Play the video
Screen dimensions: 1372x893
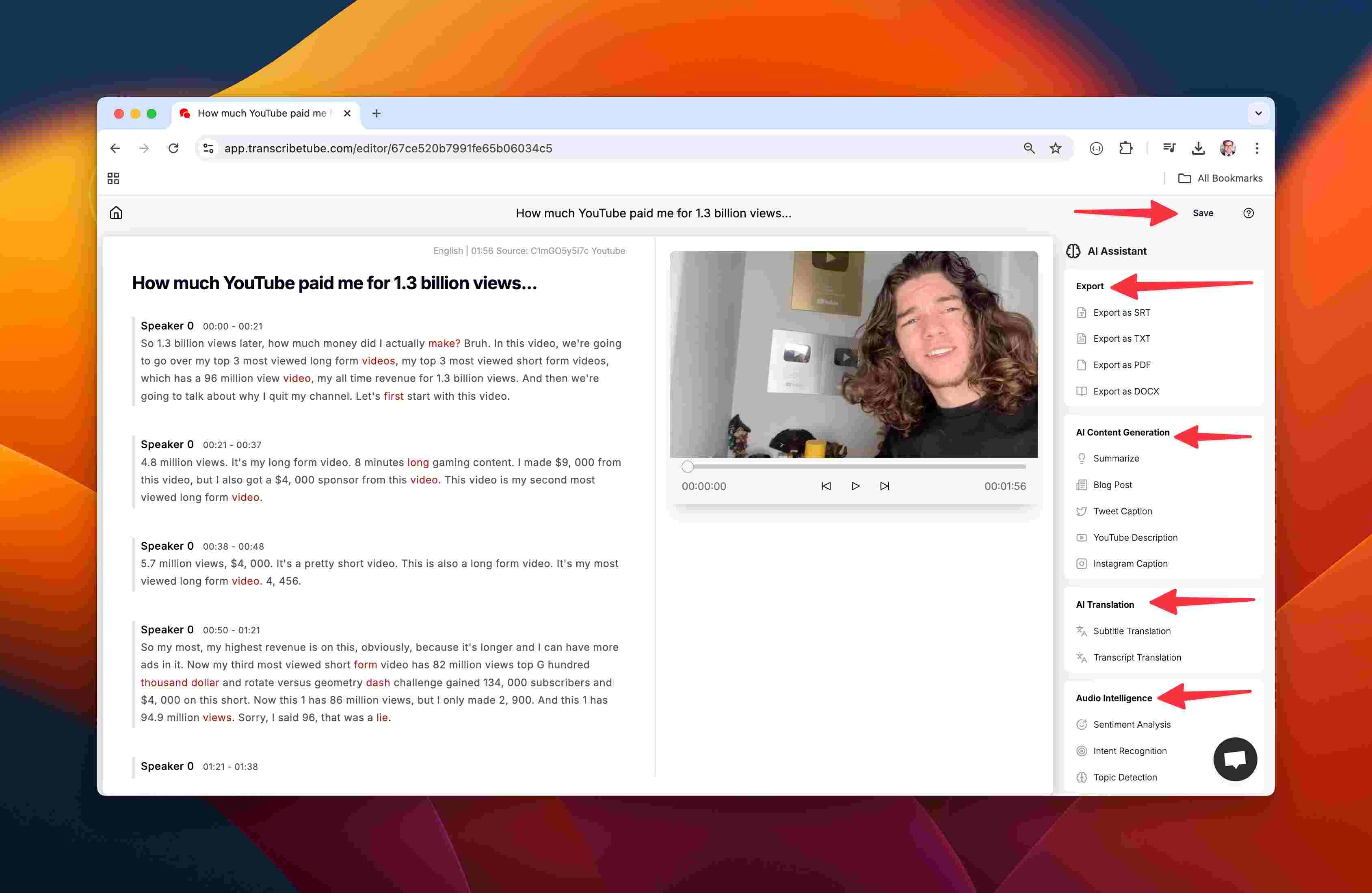(x=855, y=486)
